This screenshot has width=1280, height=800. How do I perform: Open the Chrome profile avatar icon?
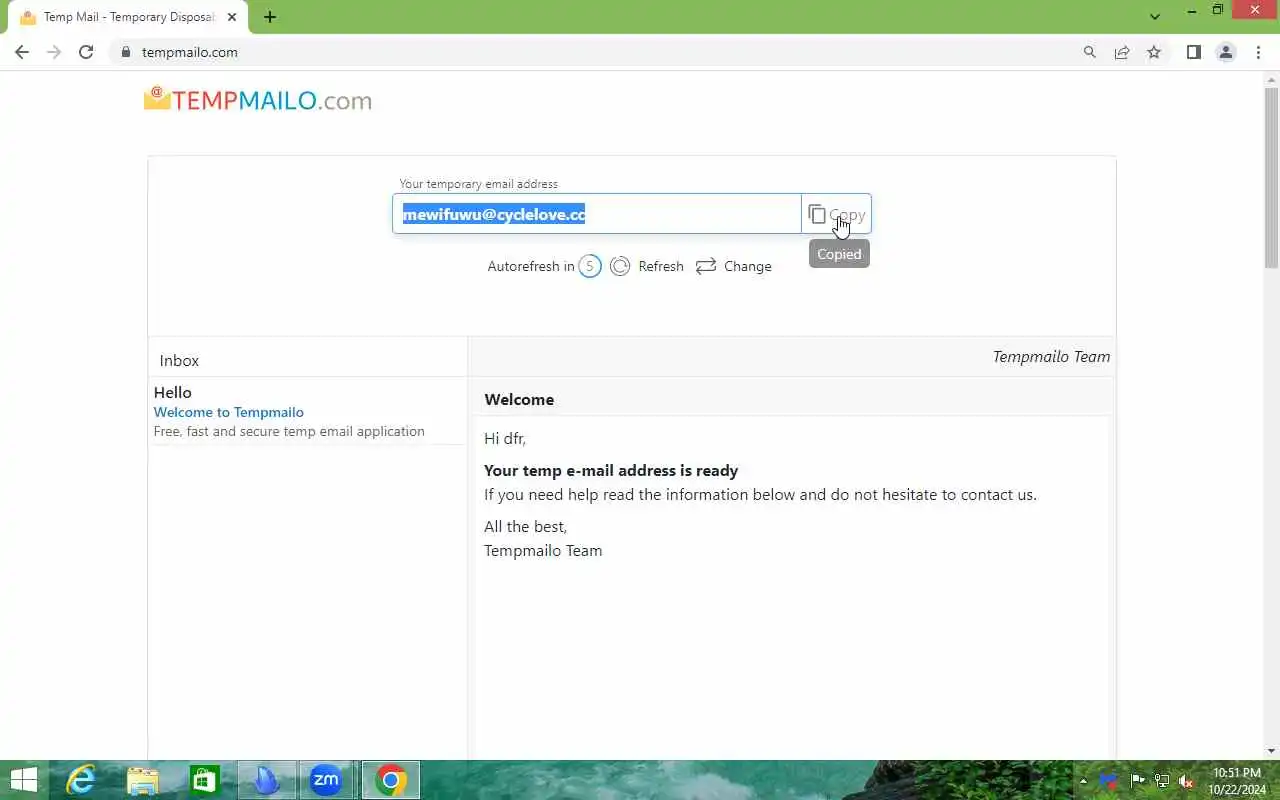1226,52
